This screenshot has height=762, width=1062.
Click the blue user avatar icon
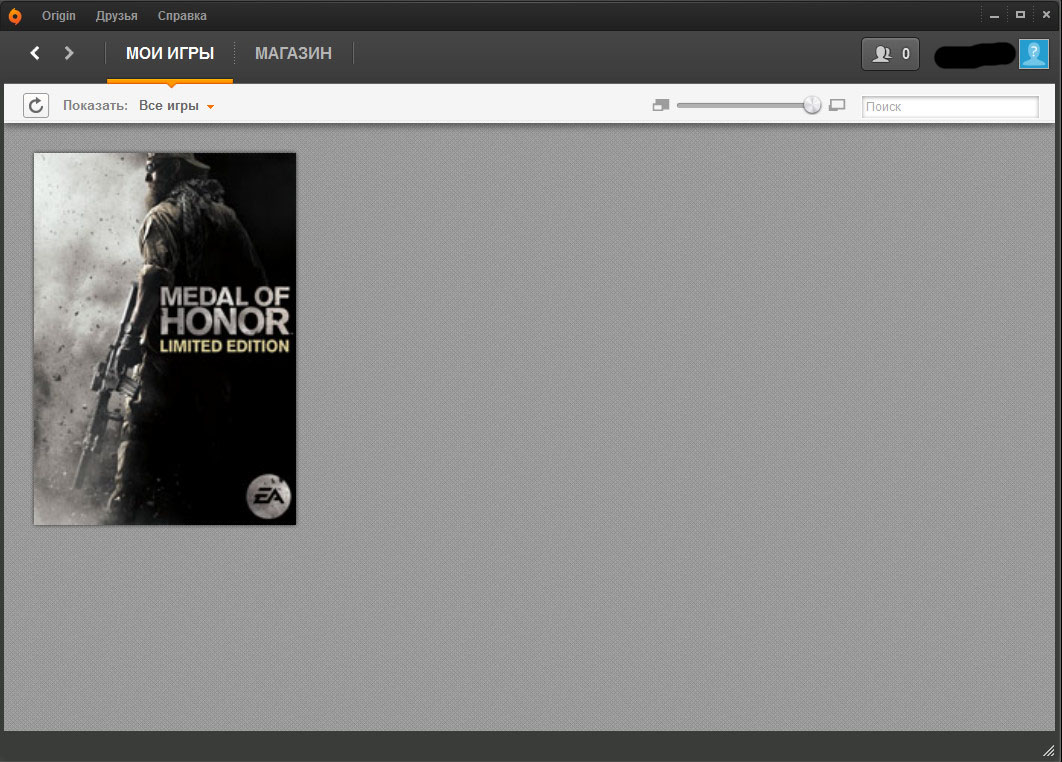1034,54
